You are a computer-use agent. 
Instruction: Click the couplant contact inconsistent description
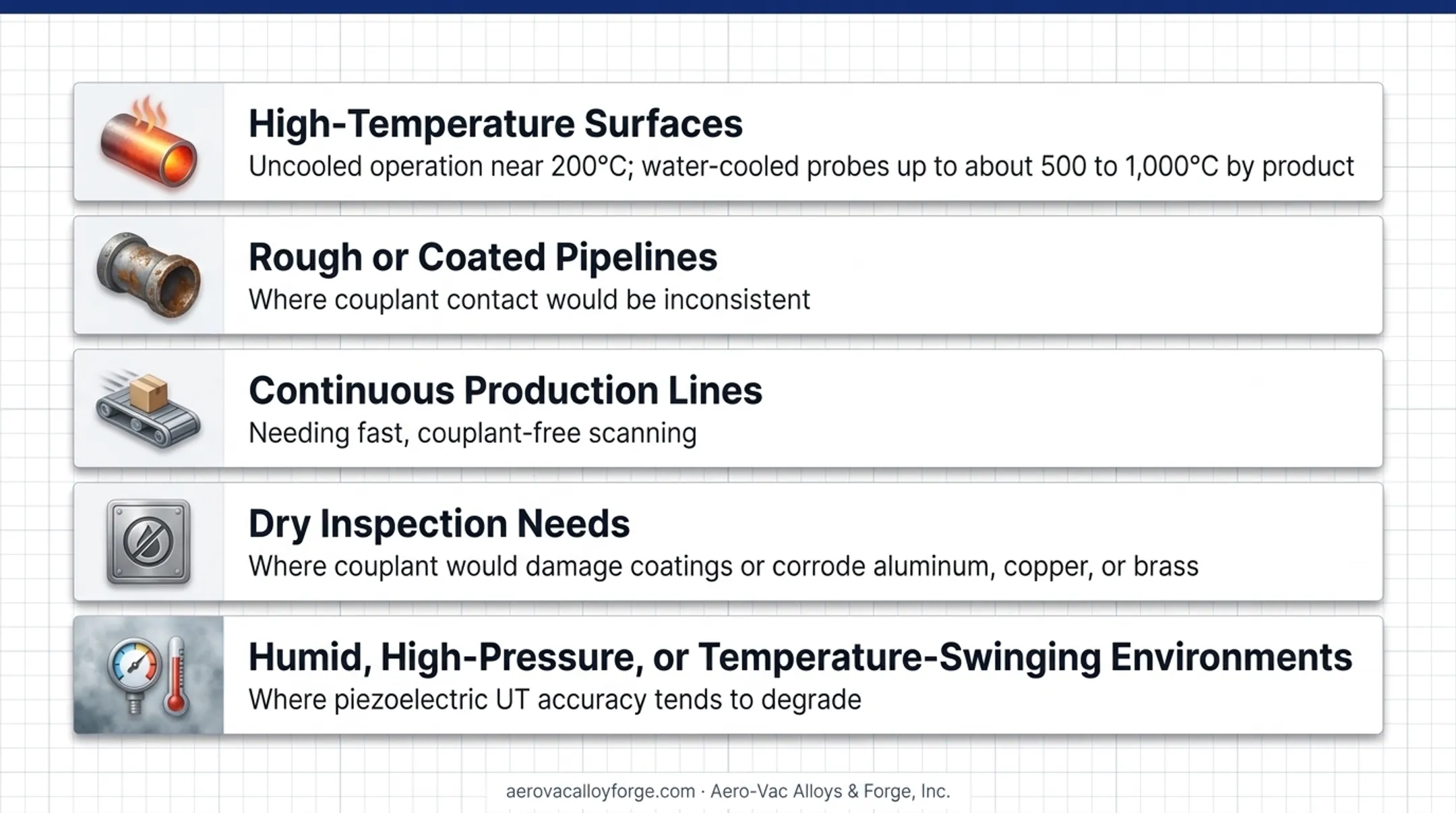[x=529, y=300]
